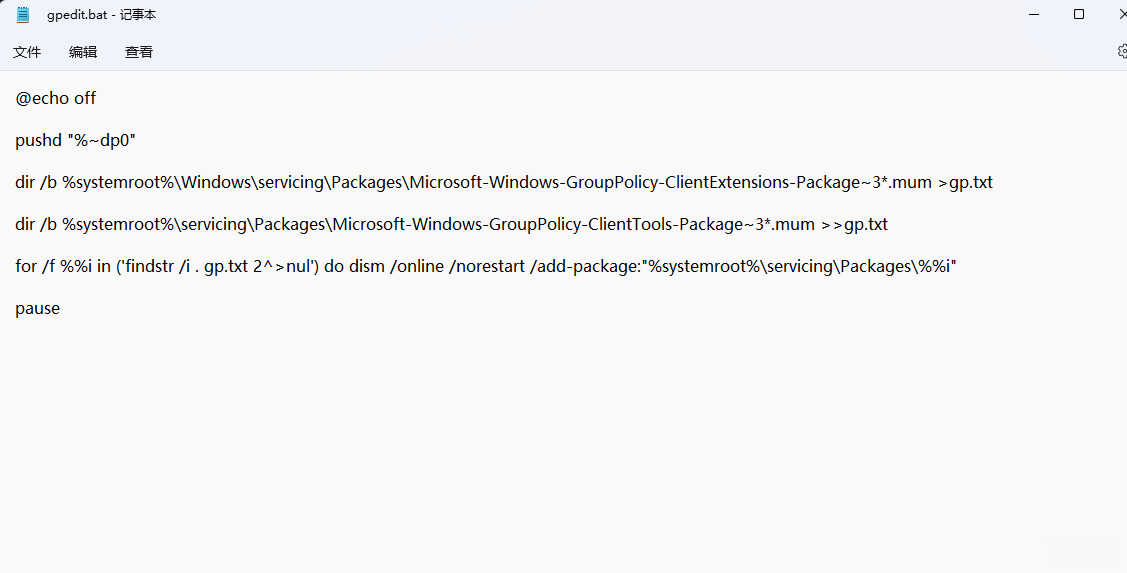Click the "/add-package:" parameter text
Viewport: 1127px width, 573px height.
[x=591, y=267]
